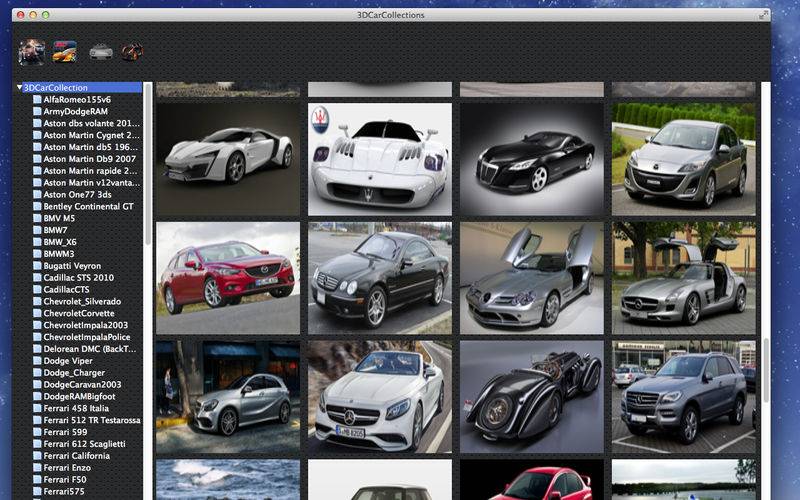Open Dodge Viper entry
The height and width of the screenshot is (500, 800).
coord(67,361)
